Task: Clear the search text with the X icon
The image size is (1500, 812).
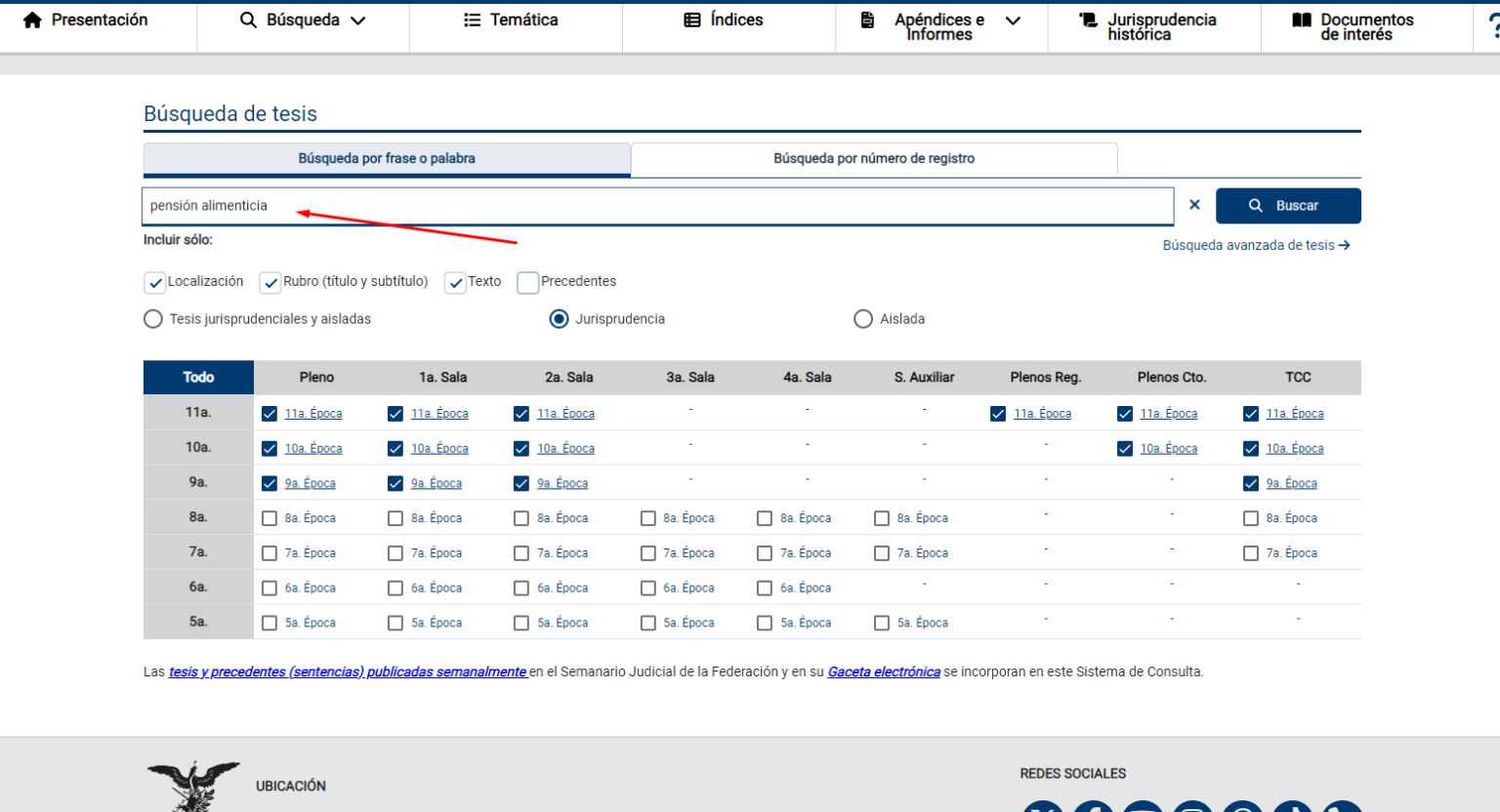Action: [x=1194, y=205]
